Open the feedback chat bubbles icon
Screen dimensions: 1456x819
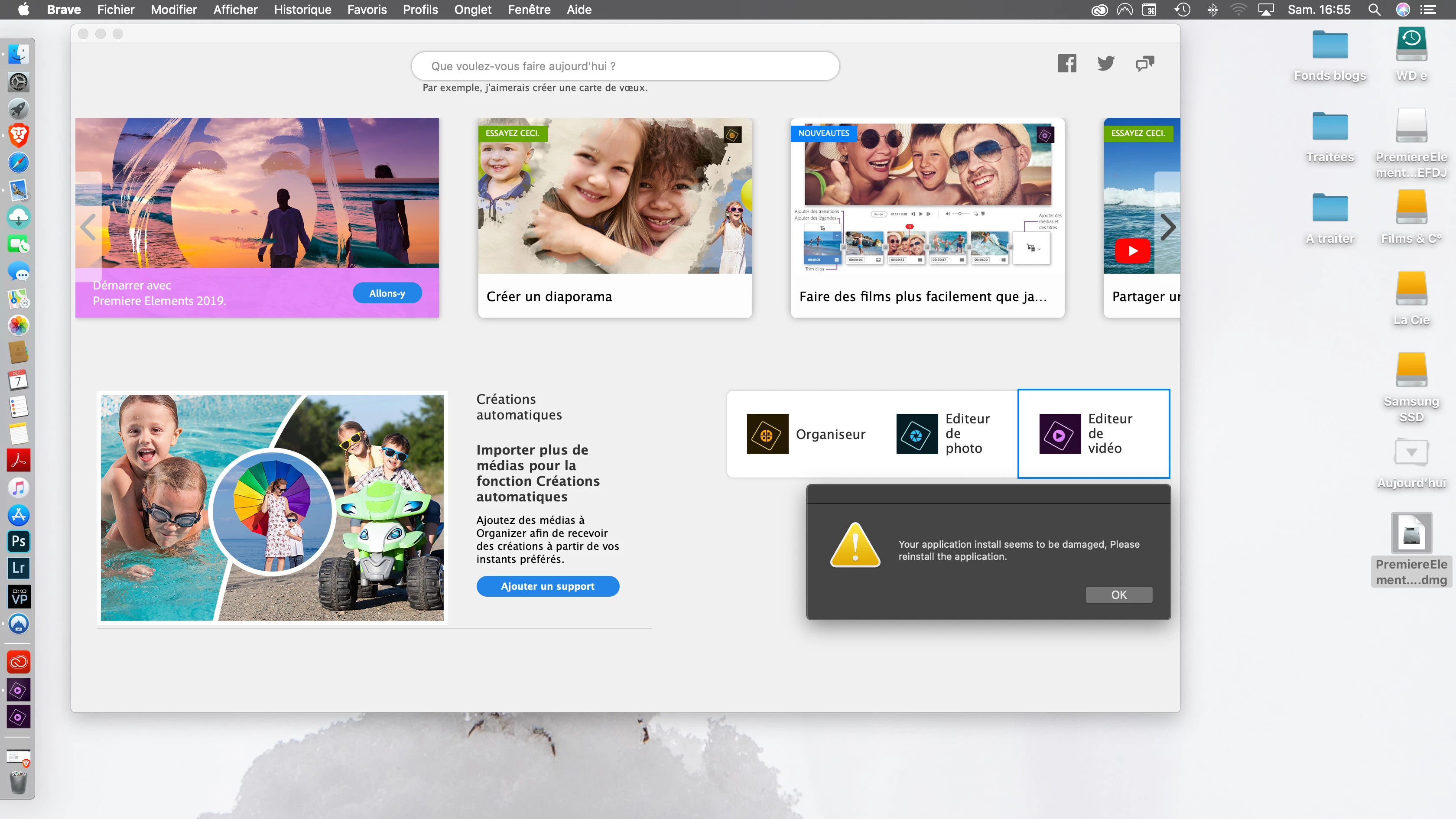click(1144, 63)
